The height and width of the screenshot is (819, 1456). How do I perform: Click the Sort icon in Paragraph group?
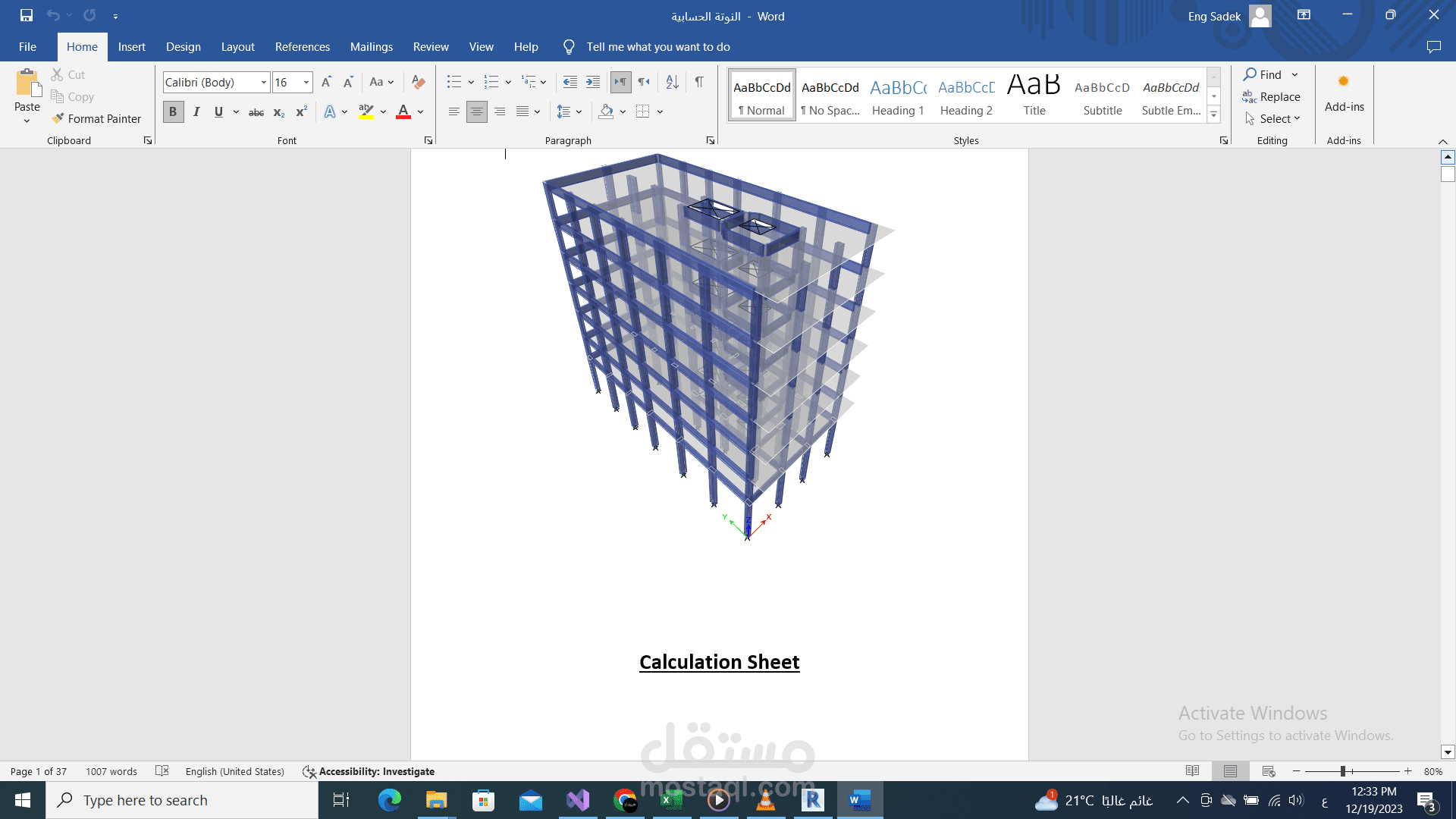672,82
